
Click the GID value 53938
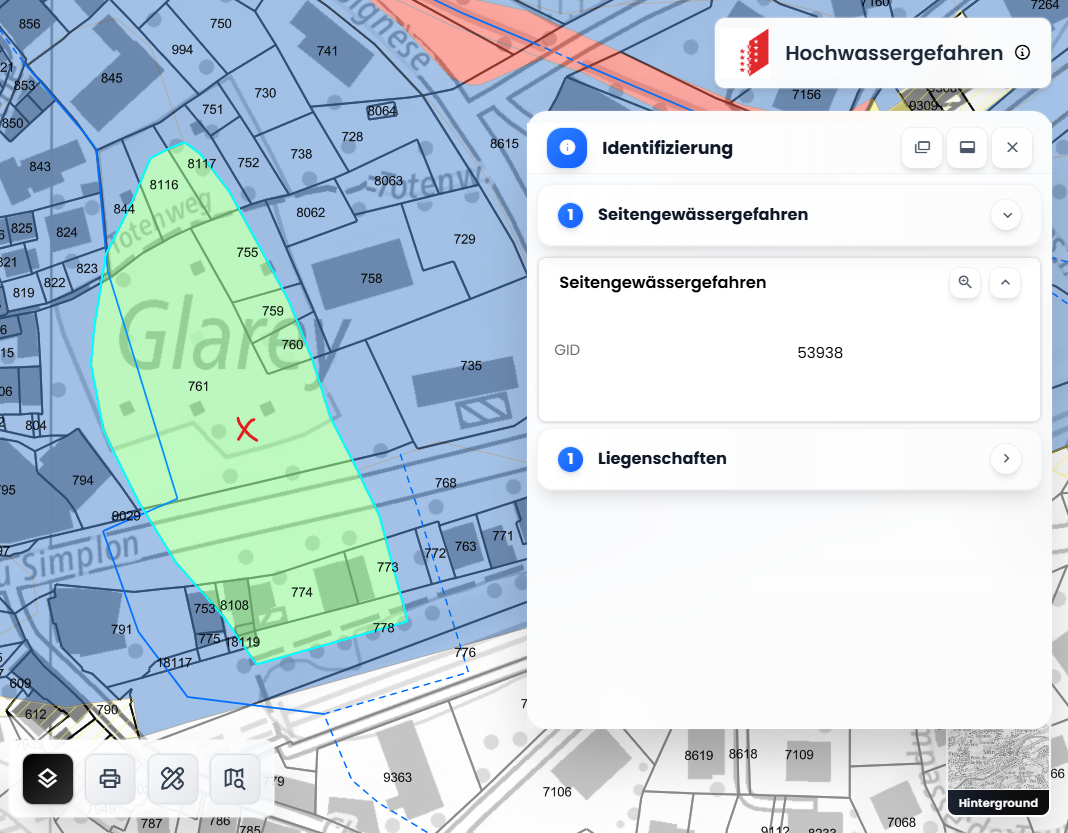pos(820,352)
